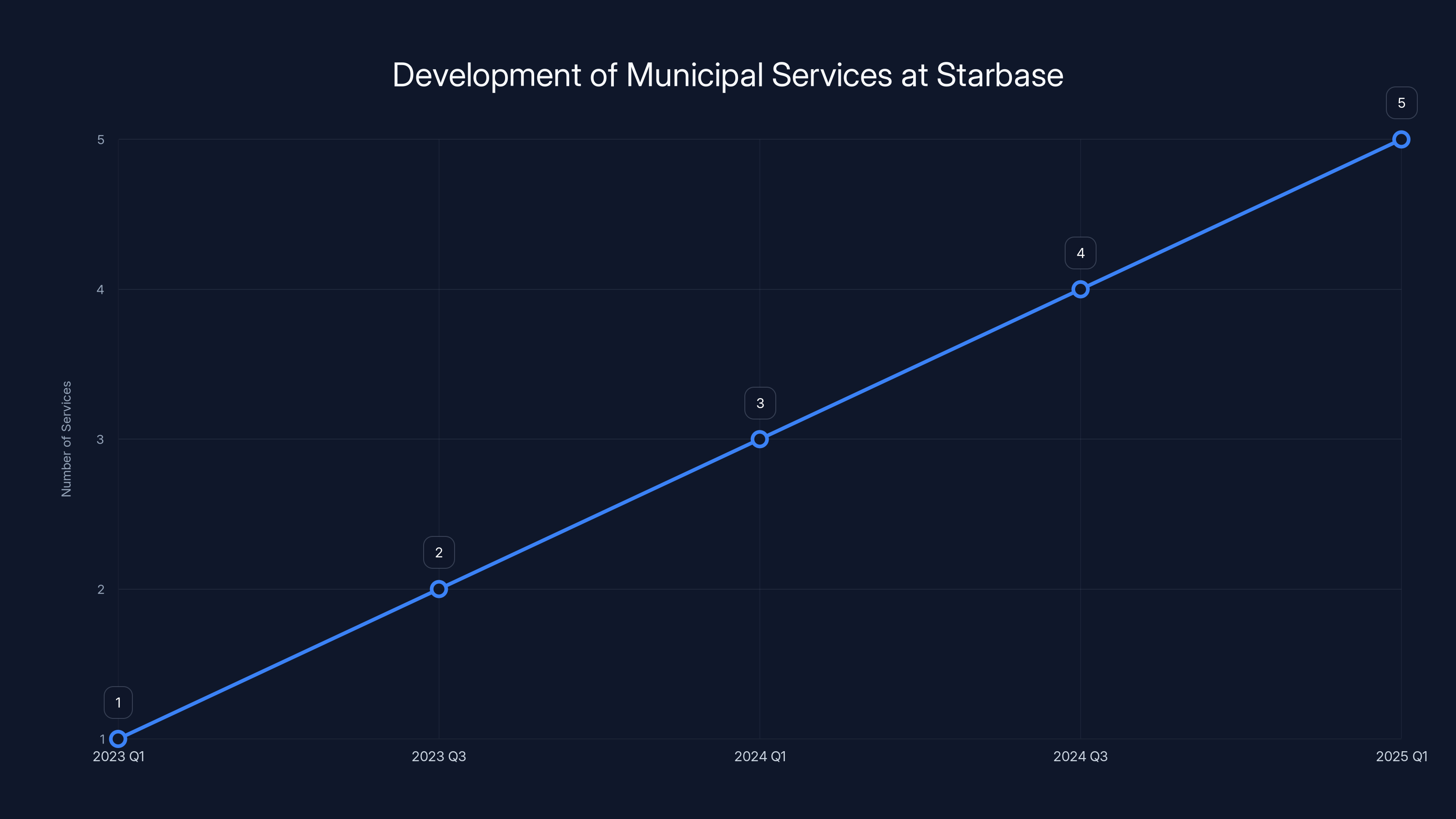Click the data label showing value 3
Screen dimensions: 1456x819
click(x=760, y=402)
